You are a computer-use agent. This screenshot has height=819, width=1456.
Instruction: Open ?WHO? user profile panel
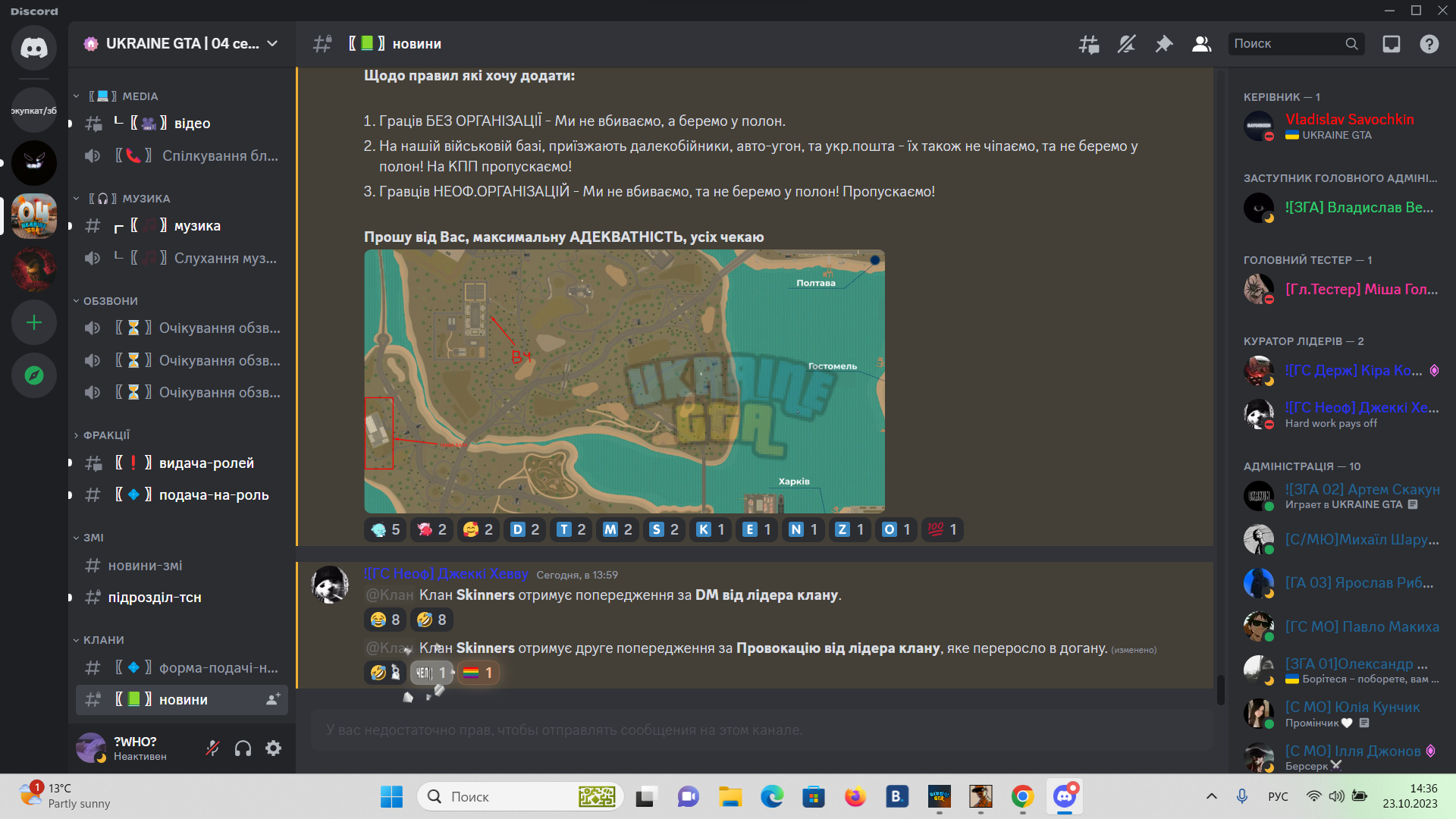135,748
